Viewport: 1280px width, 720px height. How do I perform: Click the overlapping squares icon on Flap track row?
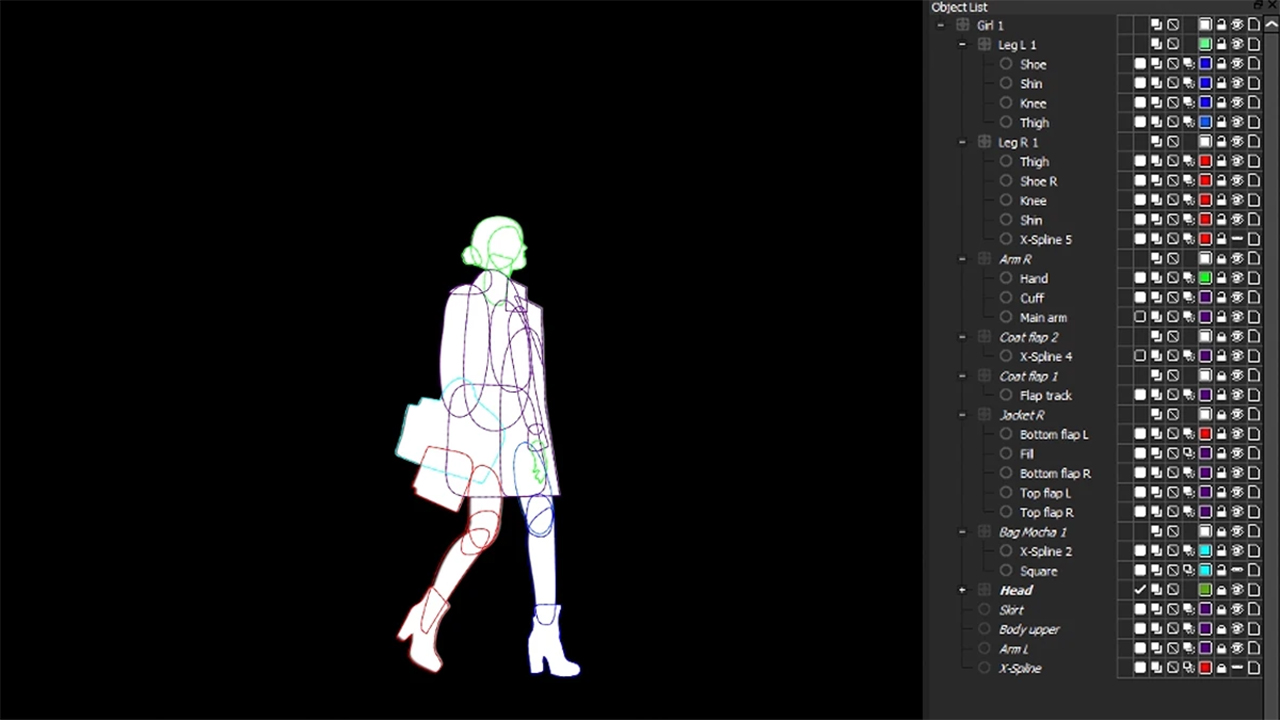tap(1156, 395)
